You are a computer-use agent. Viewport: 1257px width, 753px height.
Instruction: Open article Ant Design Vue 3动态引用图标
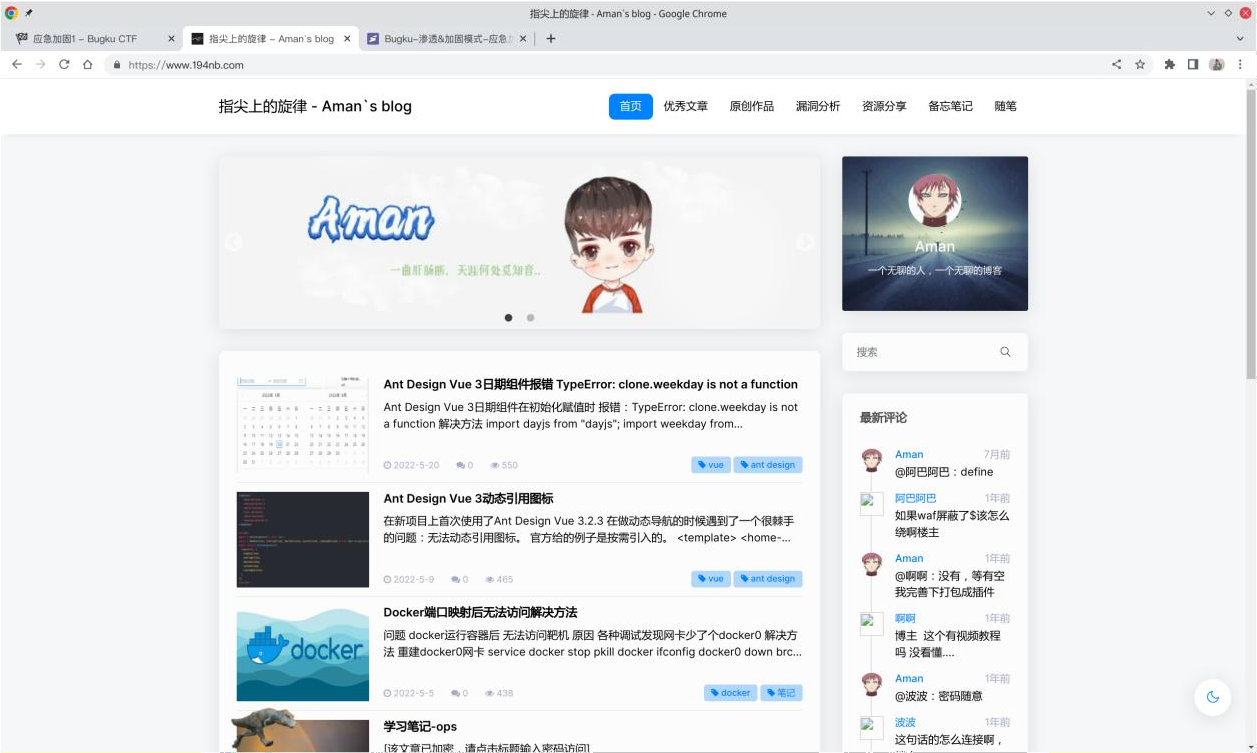coord(468,498)
